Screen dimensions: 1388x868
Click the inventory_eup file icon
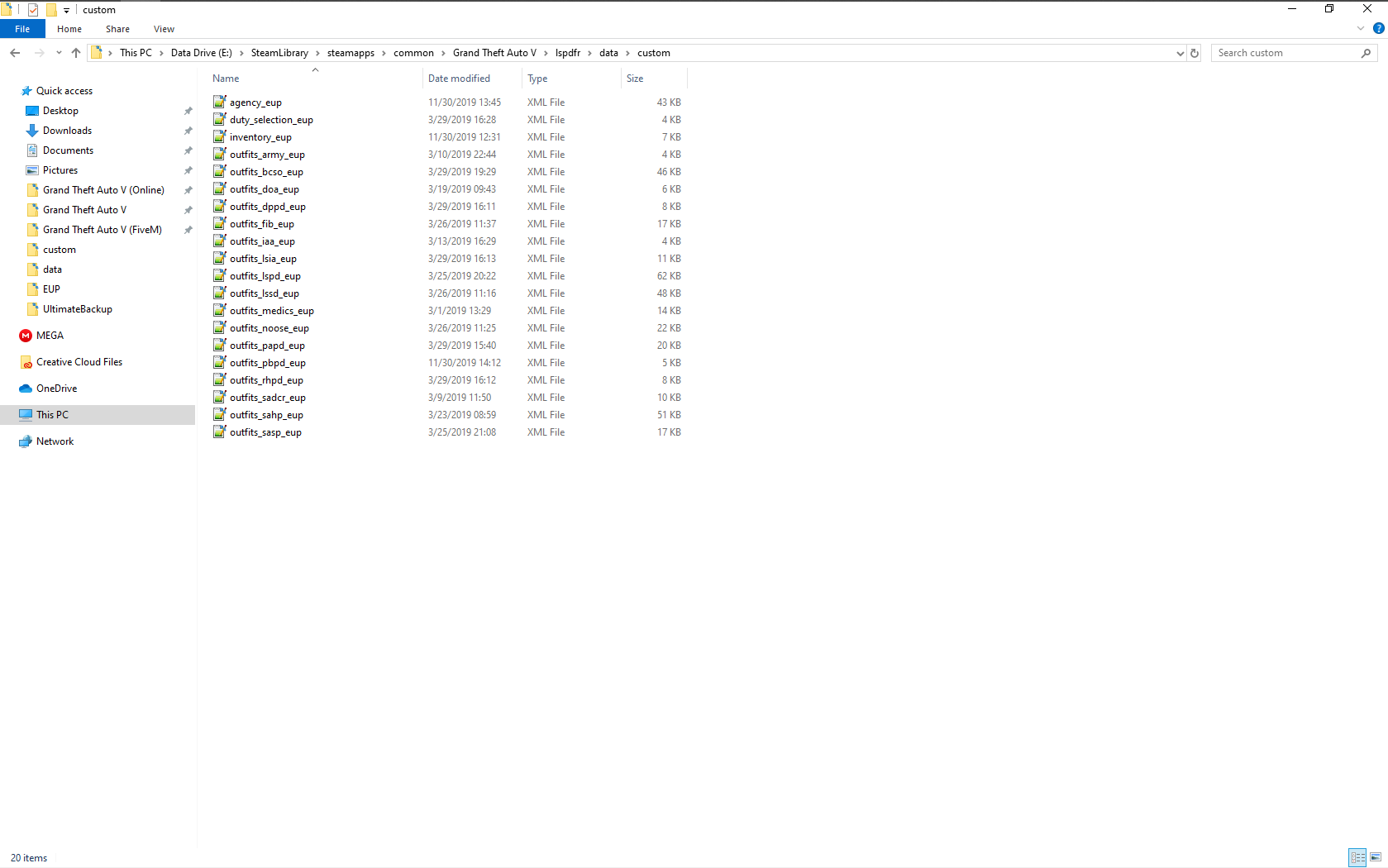click(x=219, y=136)
